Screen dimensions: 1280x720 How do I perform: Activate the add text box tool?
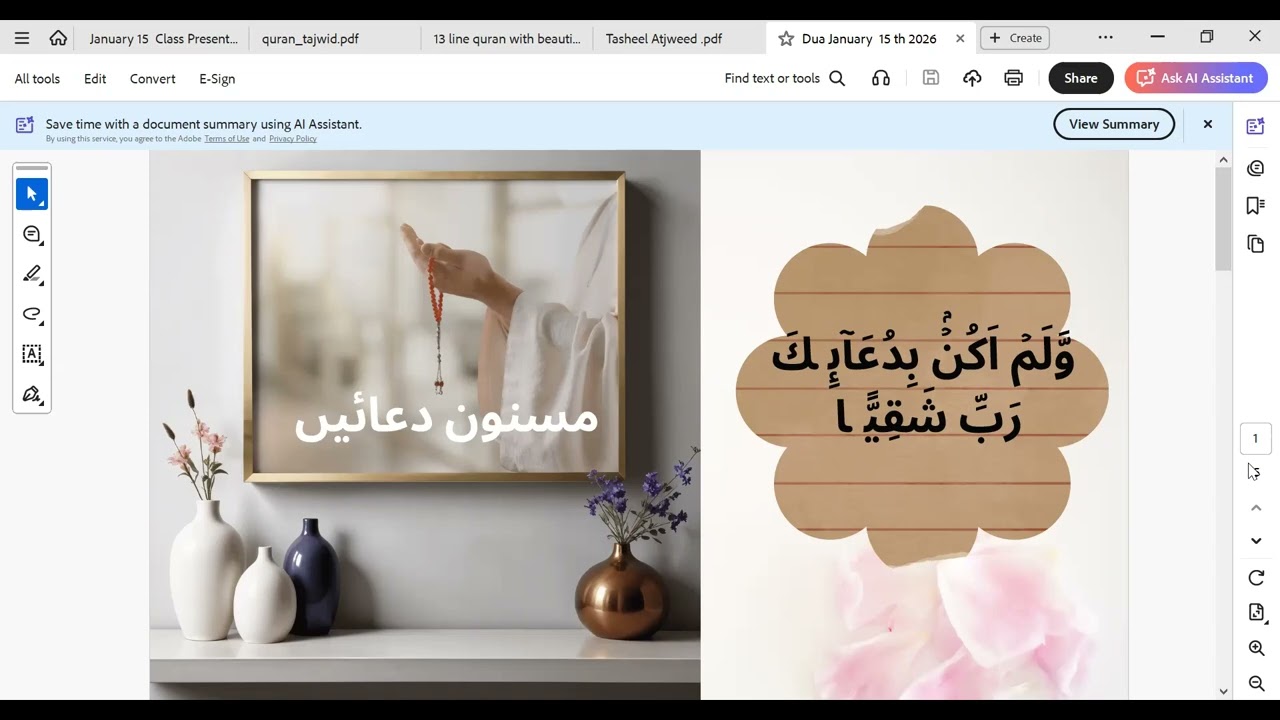(32, 354)
